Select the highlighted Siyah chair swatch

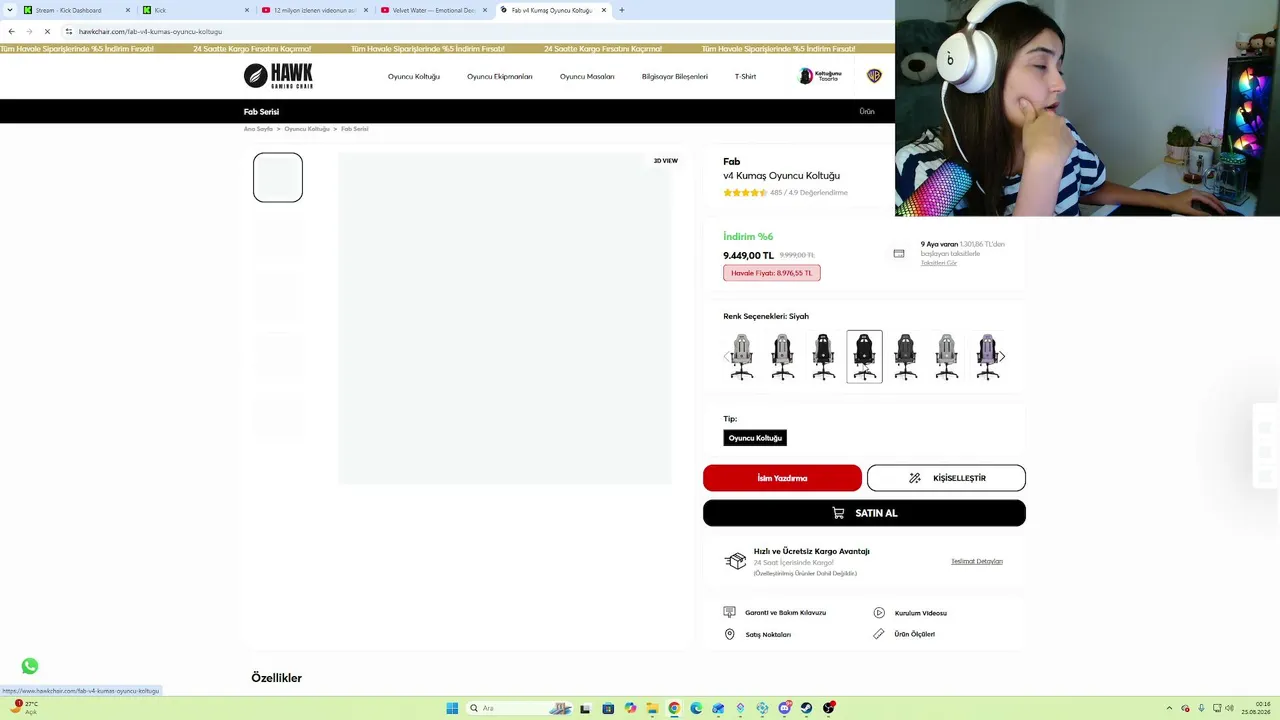(865, 357)
